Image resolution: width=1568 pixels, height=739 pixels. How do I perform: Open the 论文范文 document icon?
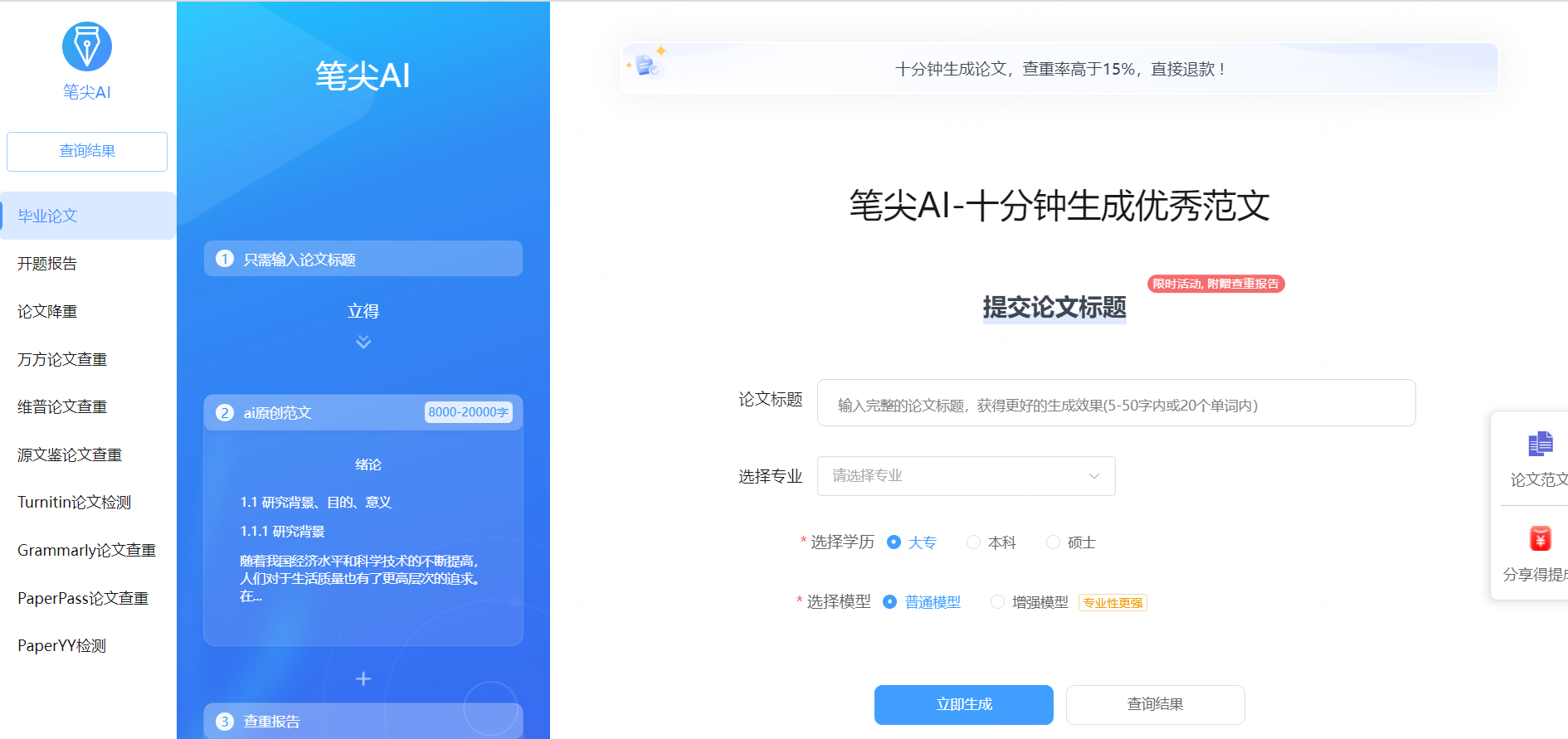coord(1541,444)
